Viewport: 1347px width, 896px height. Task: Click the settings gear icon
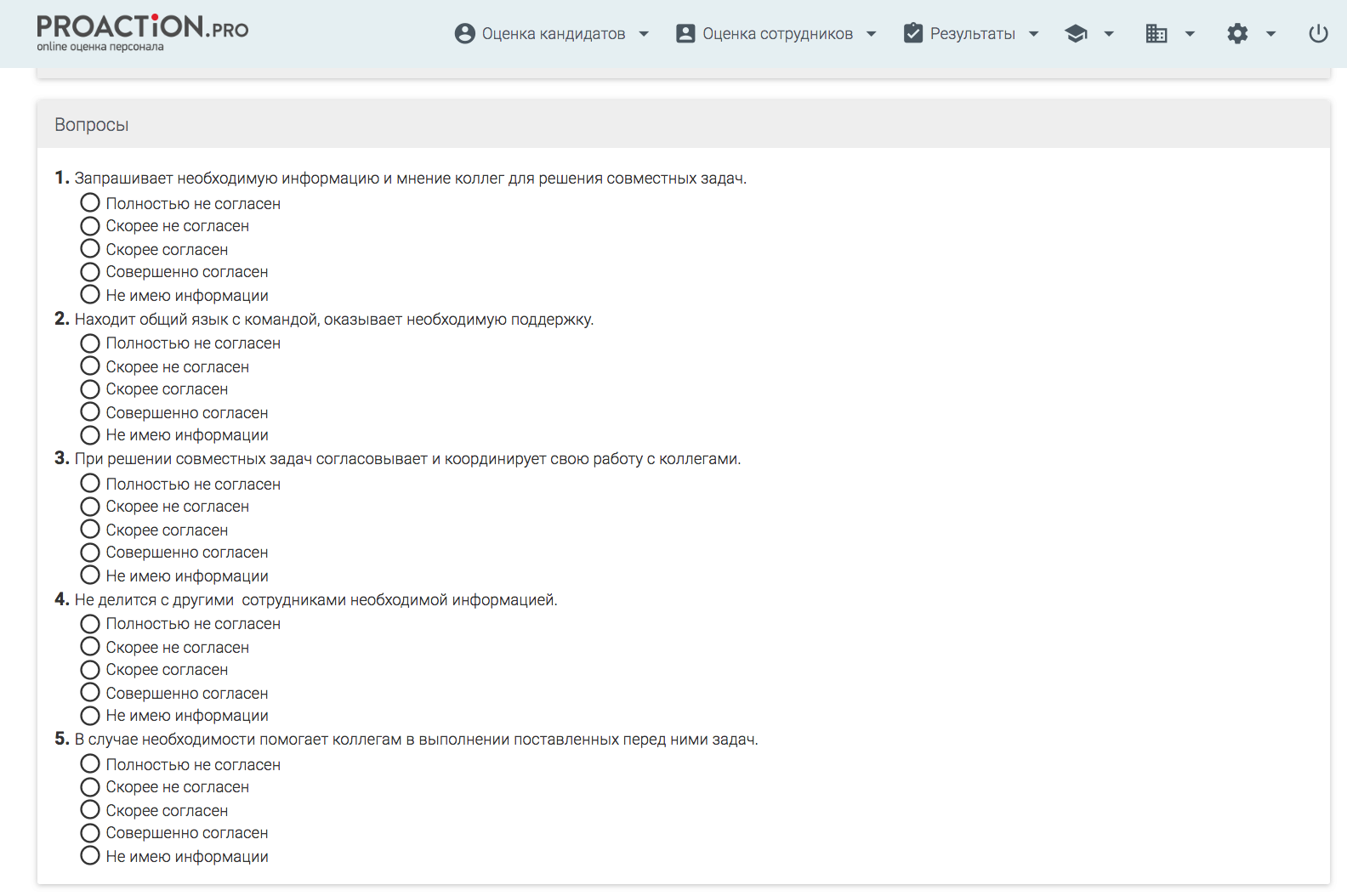(1237, 33)
